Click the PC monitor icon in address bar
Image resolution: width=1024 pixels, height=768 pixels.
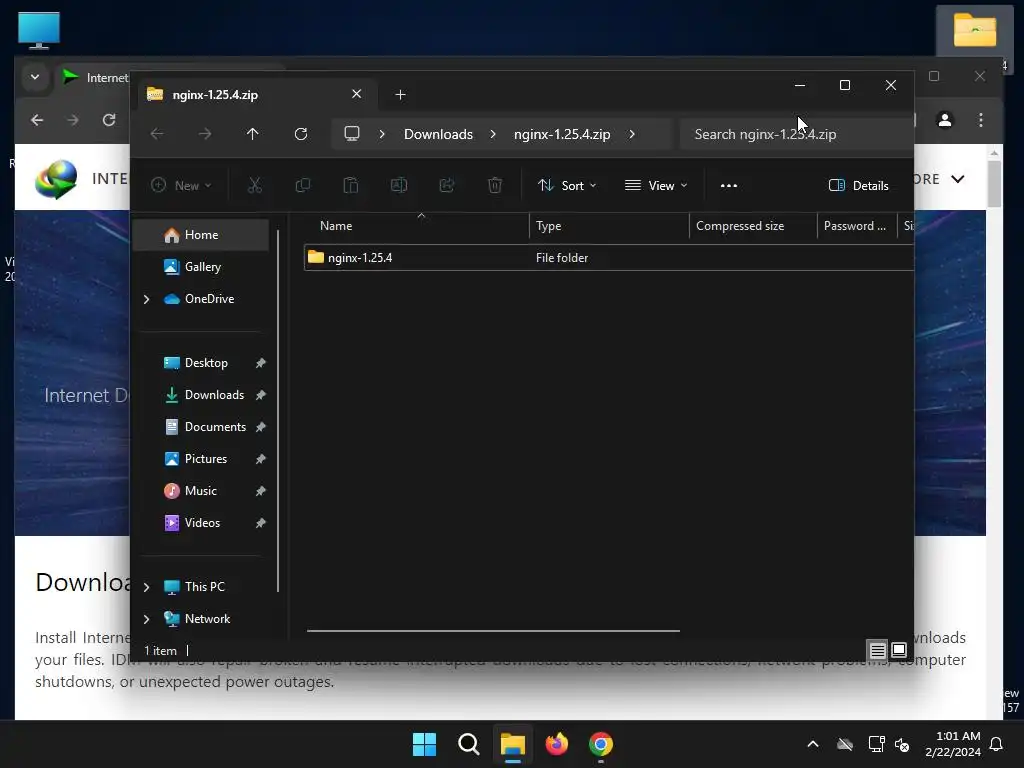point(352,134)
